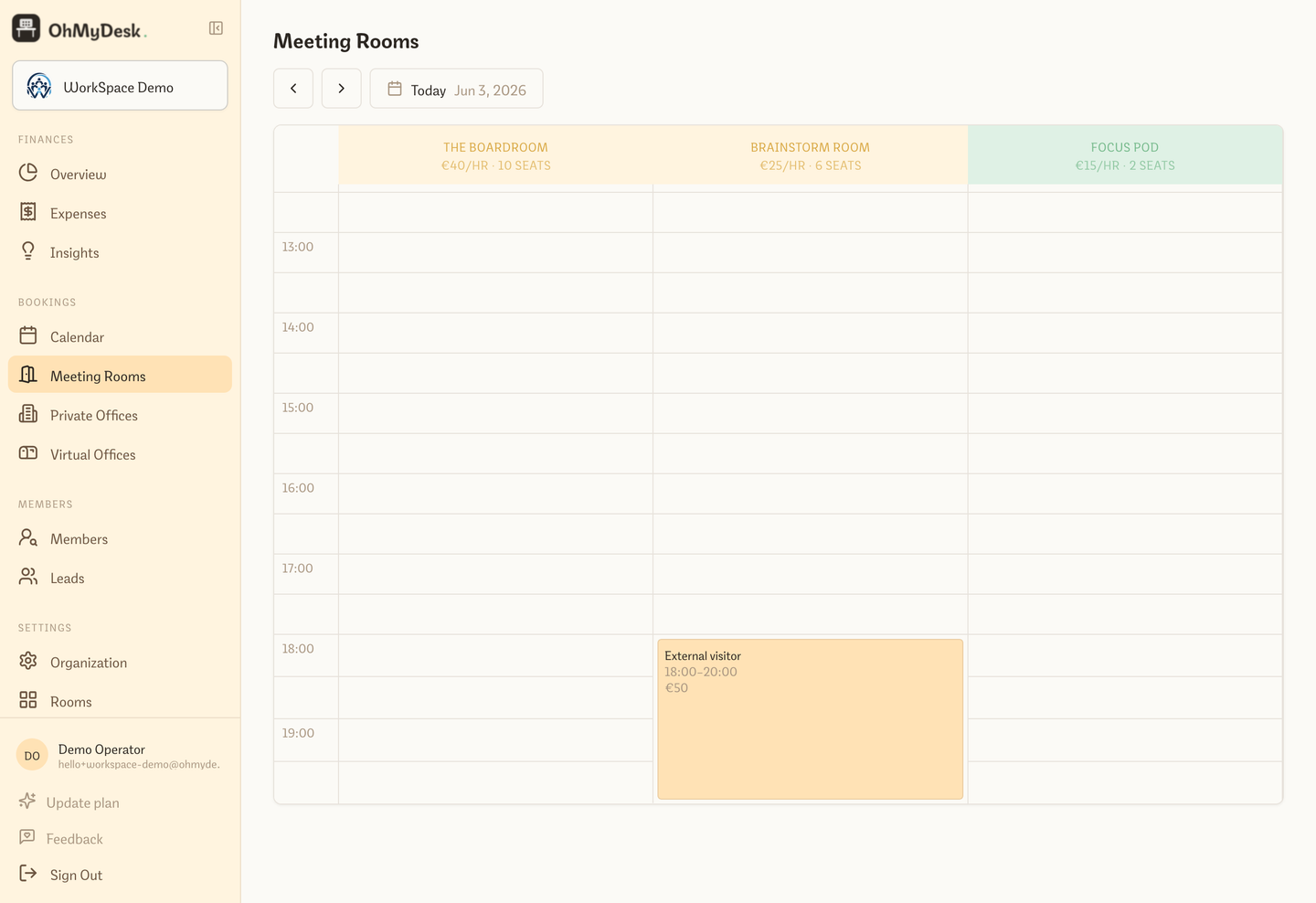Click the hello+workspace-demo email text

pyautogui.click(x=139, y=764)
